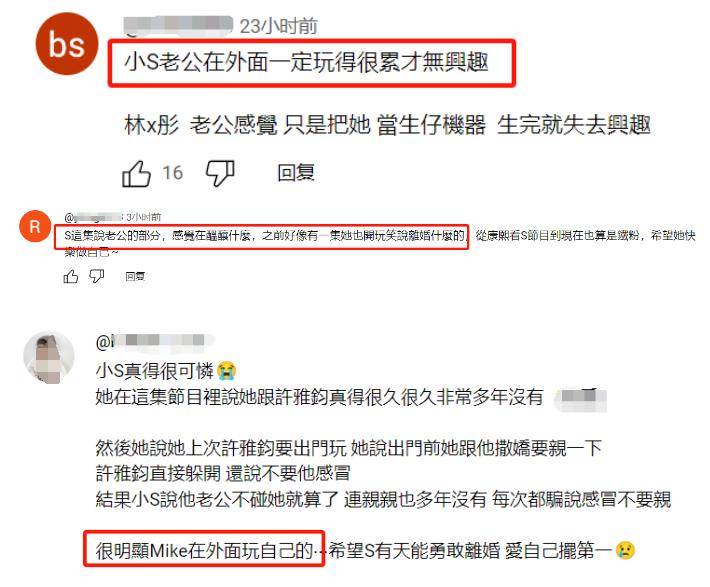Click the third commenter's blurred @ username
The height and width of the screenshot is (587, 710).
[154, 342]
